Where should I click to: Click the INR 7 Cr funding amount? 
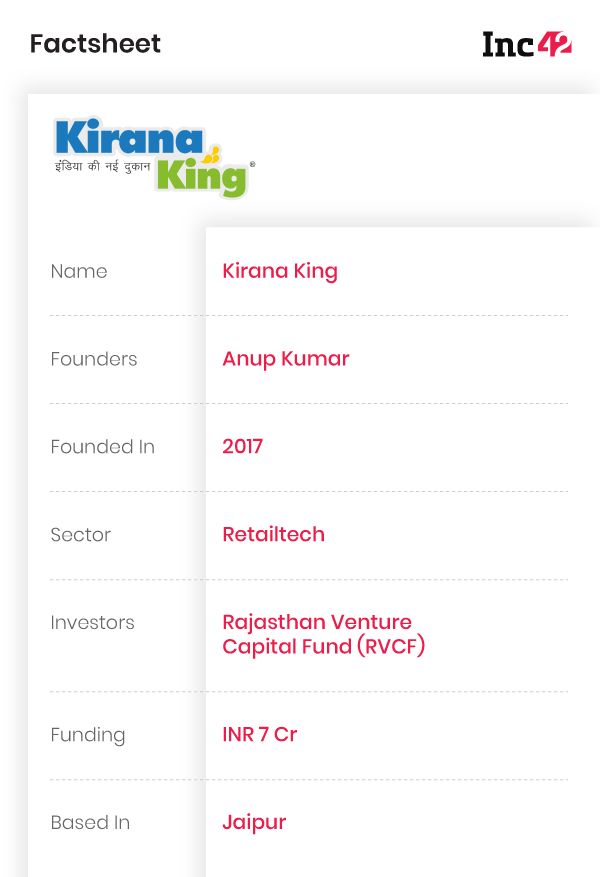(260, 734)
